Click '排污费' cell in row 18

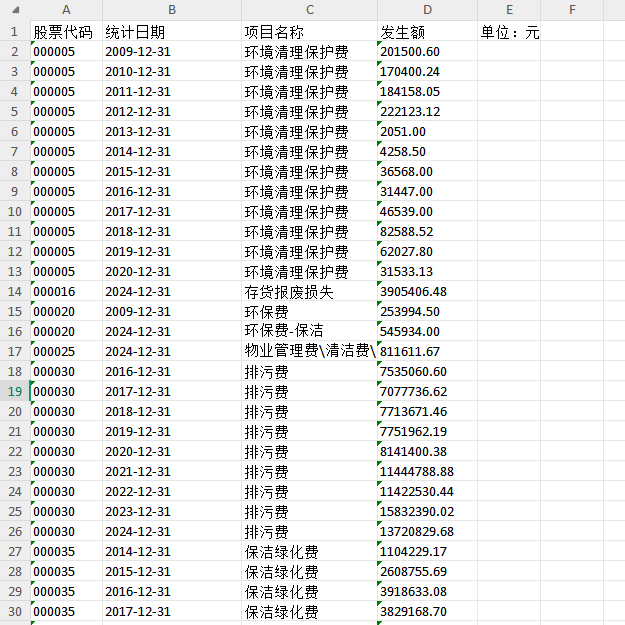click(309, 371)
